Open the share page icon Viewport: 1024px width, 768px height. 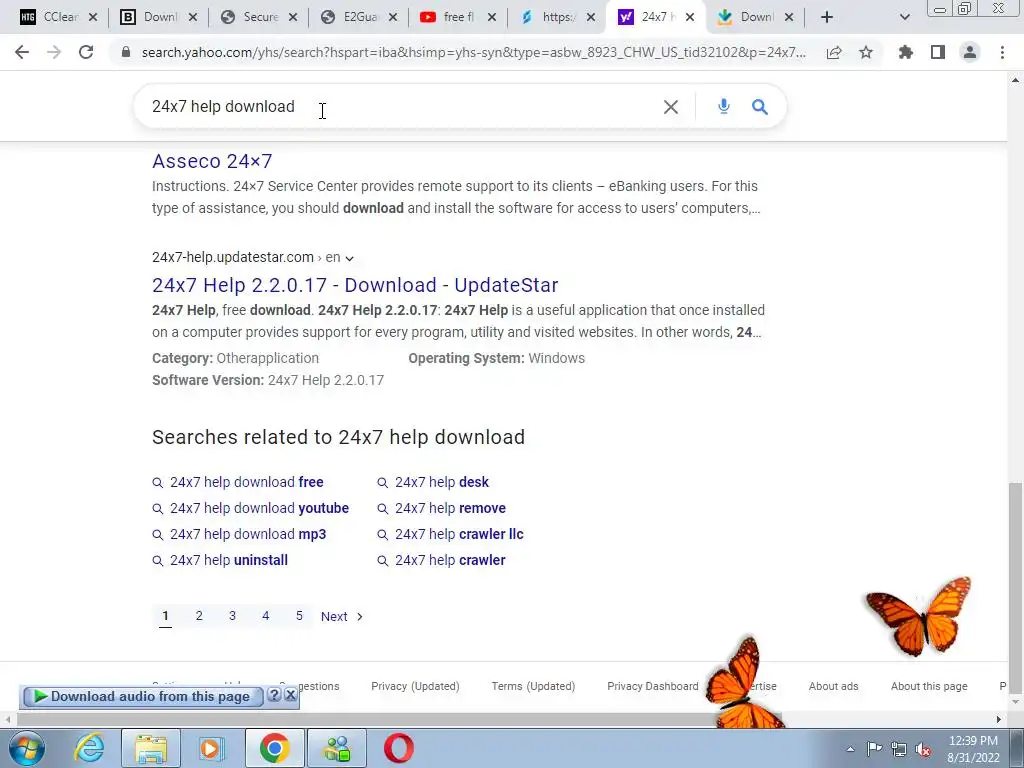point(834,52)
